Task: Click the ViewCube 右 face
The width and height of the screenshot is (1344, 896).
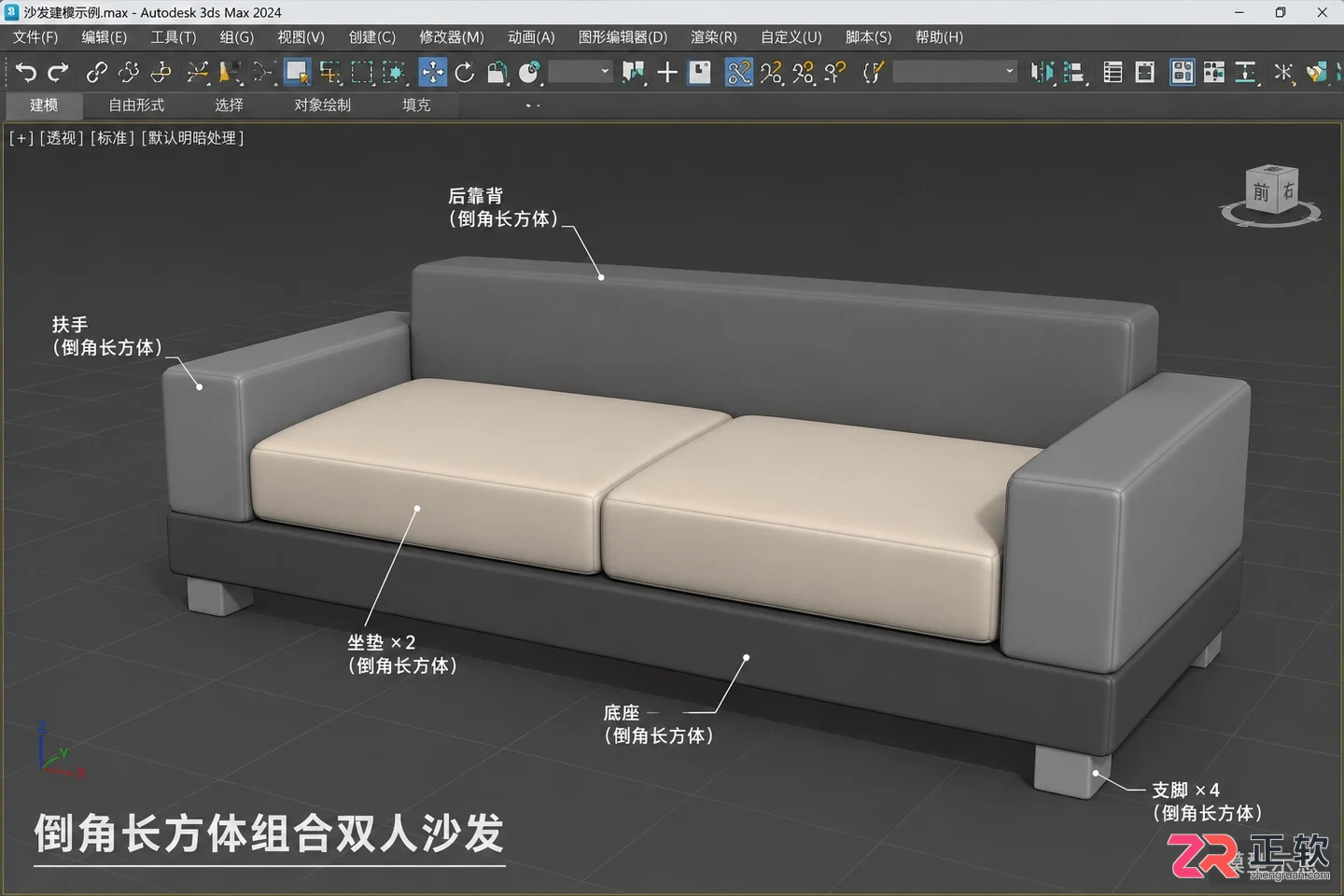Action: click(1288, 190)
